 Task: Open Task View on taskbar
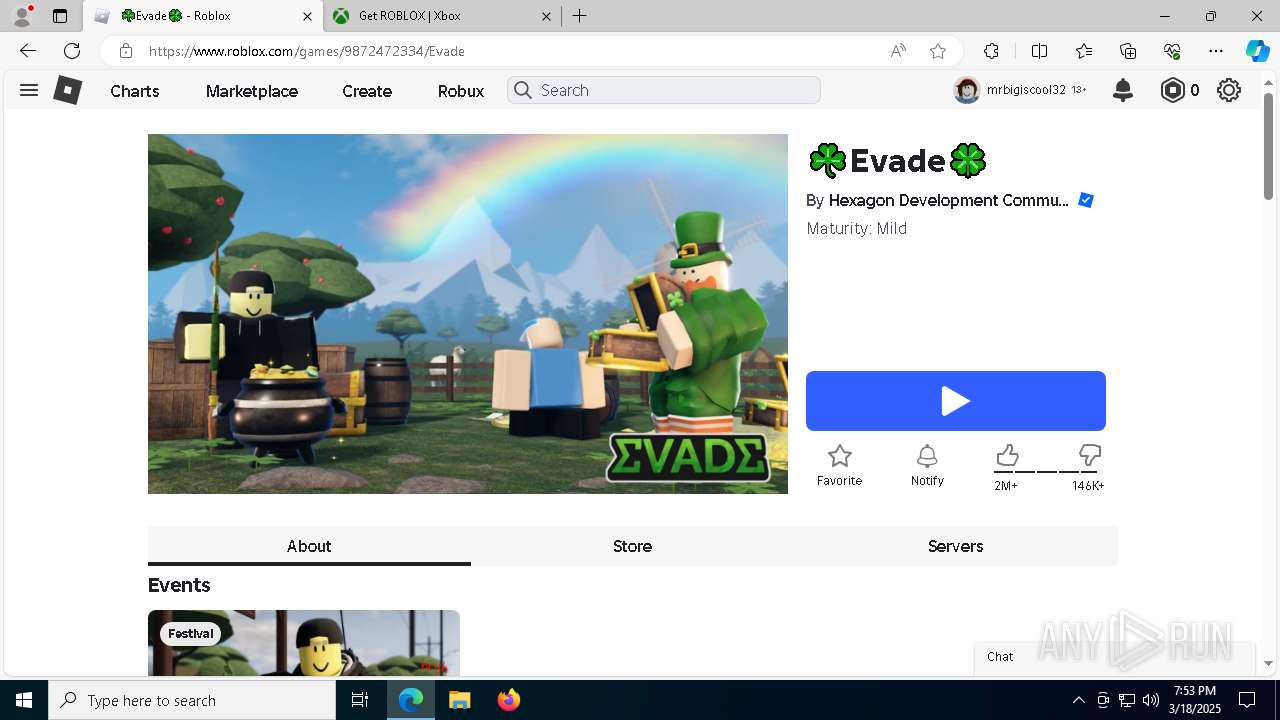pos(360,700)
